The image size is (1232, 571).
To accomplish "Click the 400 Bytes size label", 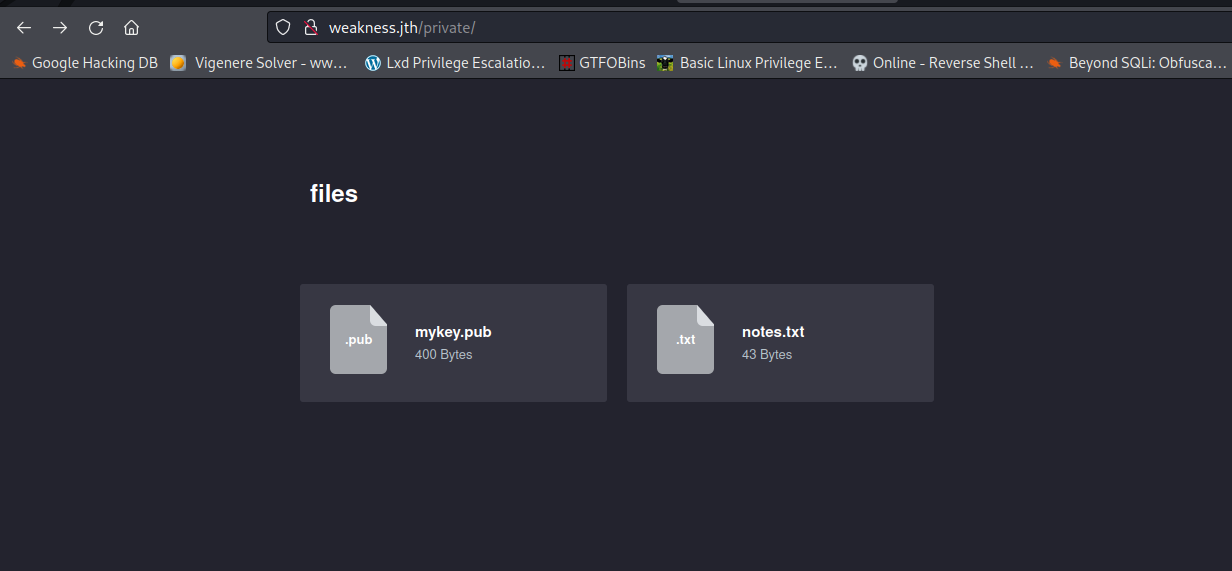I will [x=443, y=355].
